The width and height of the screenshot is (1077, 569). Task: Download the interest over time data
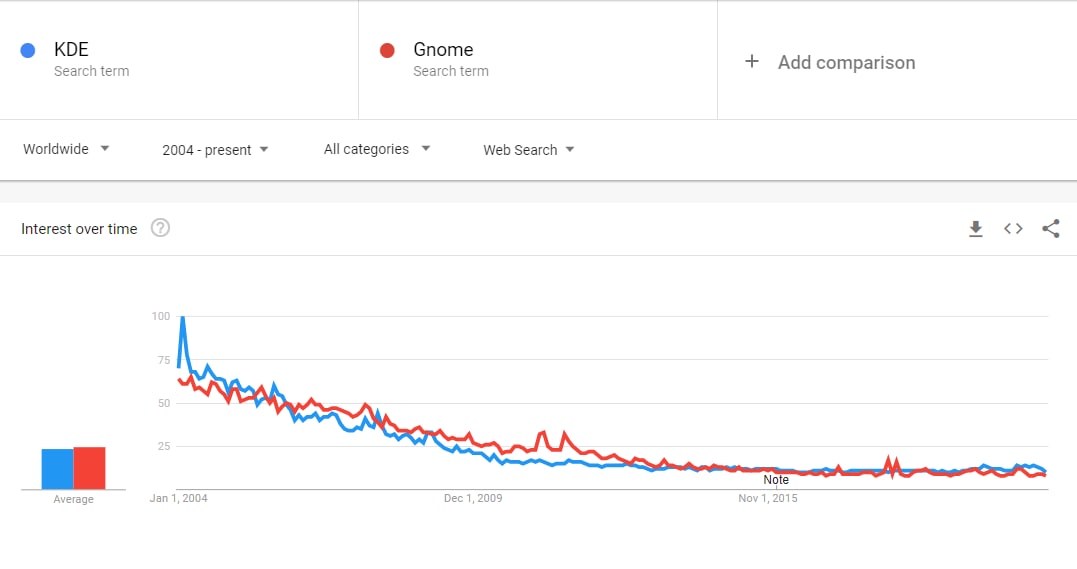pos(975,229)
